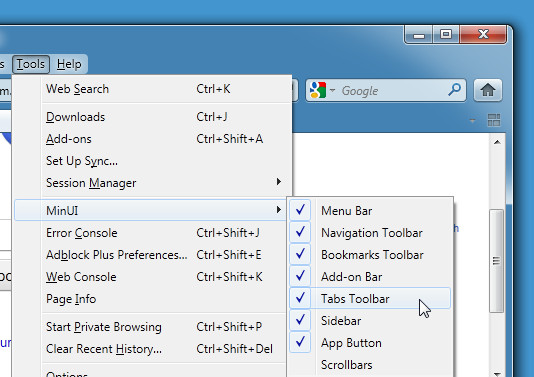Toggle Tabs Toolbar visibility
The width and height of the screenshot is (534, 377).
(x=370, y=299)
